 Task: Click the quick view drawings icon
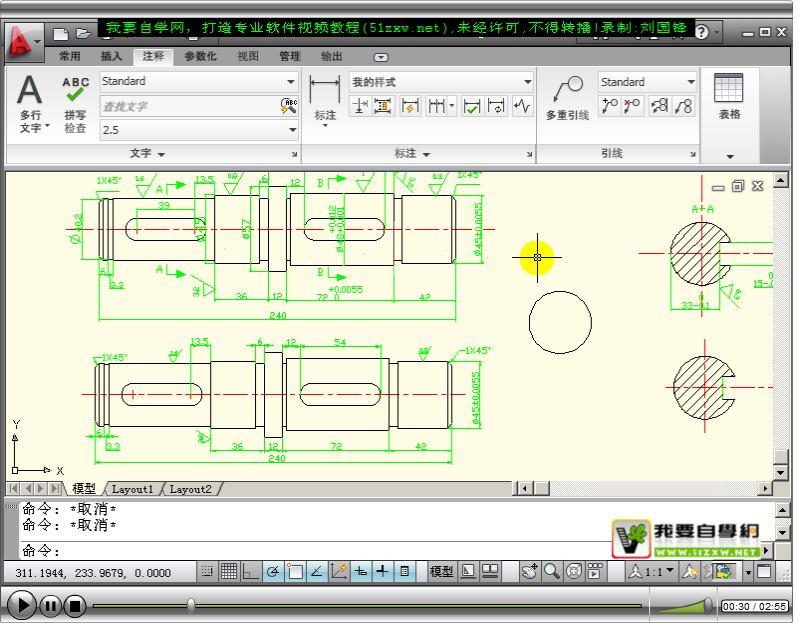490,572
